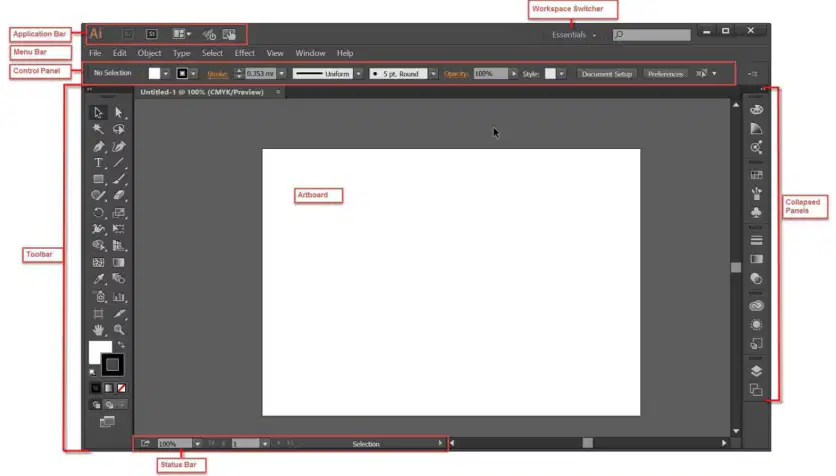Screen dimensions: 836x476
Task: Click the Document Setup button
Action: [x=607, y=74]
